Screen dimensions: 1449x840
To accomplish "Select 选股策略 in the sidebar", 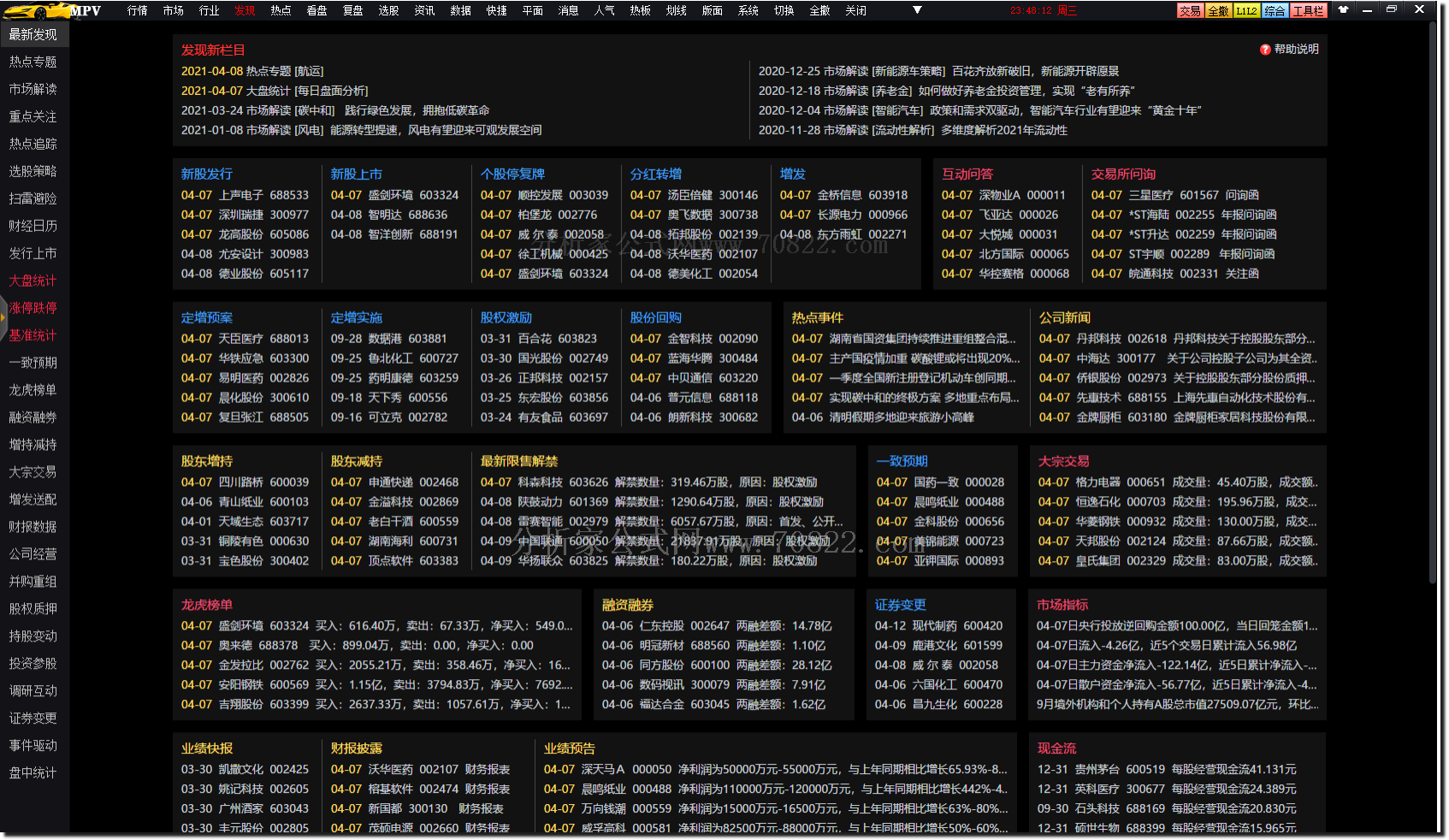I will [x=34, y=171].
